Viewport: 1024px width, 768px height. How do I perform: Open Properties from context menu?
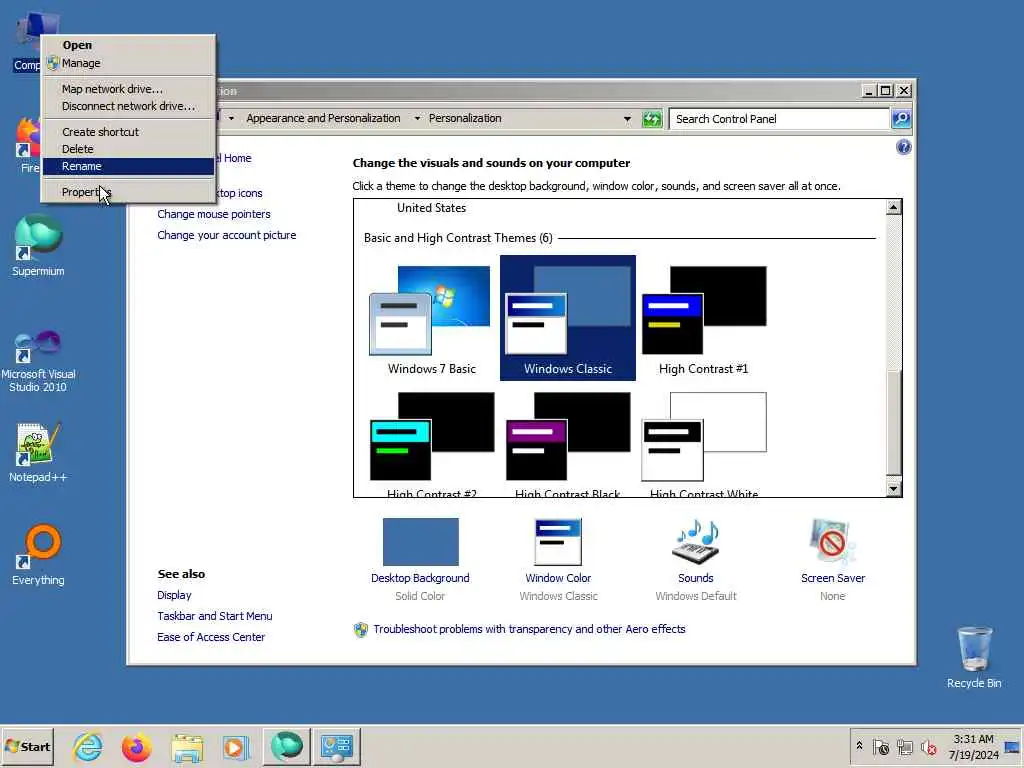pyautogui.click(x=129, y=192)
